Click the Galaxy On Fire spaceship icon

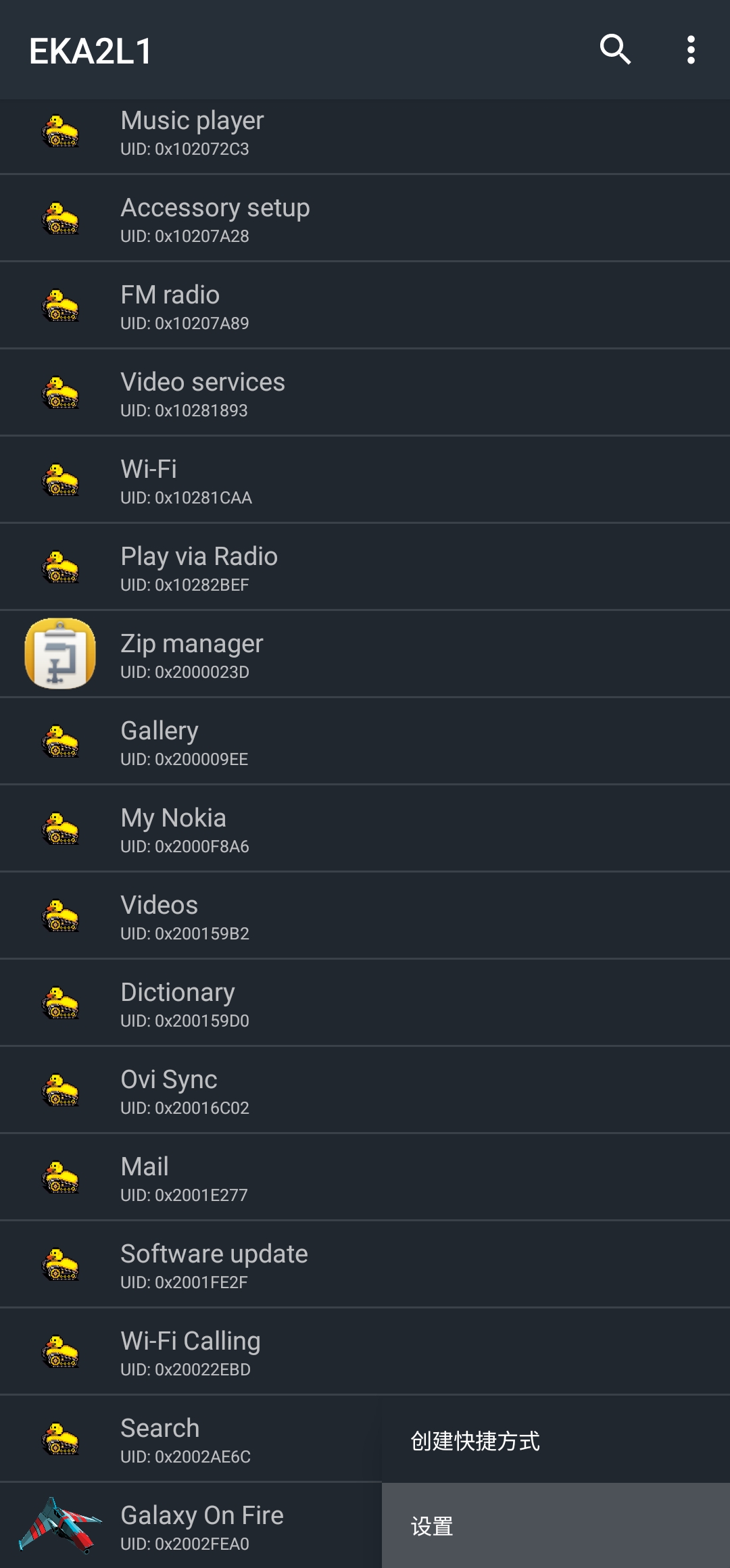click(x=60, y=1525)
